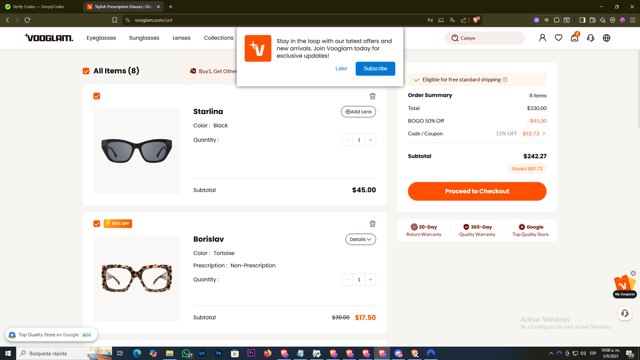Open Firefox from the taskbar
This screenshot has height=360, width=640.
[268, 353]
